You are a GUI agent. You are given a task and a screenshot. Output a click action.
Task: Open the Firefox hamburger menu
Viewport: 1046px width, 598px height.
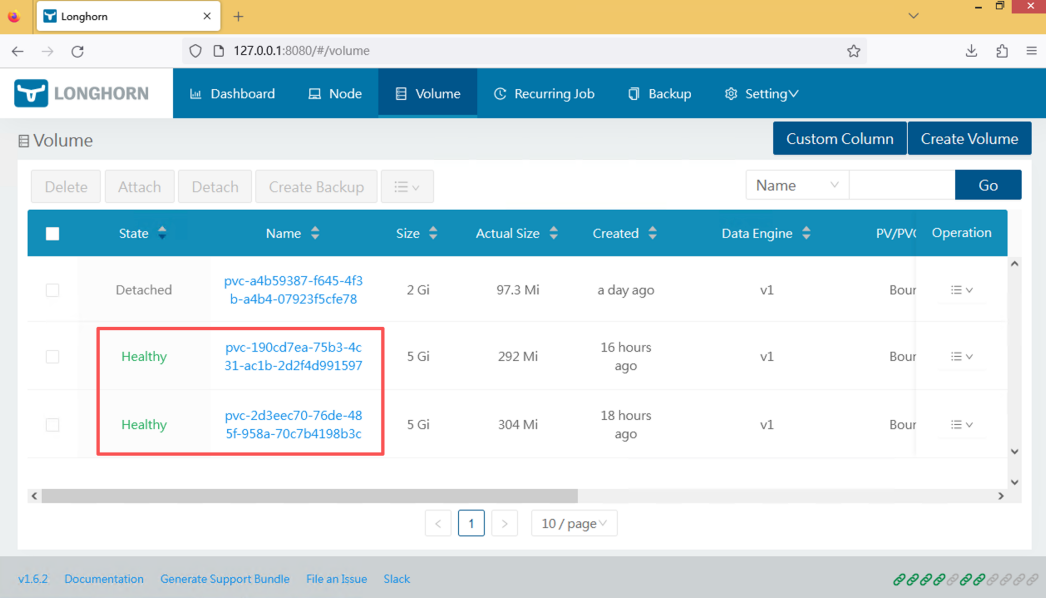point(1031,51)
